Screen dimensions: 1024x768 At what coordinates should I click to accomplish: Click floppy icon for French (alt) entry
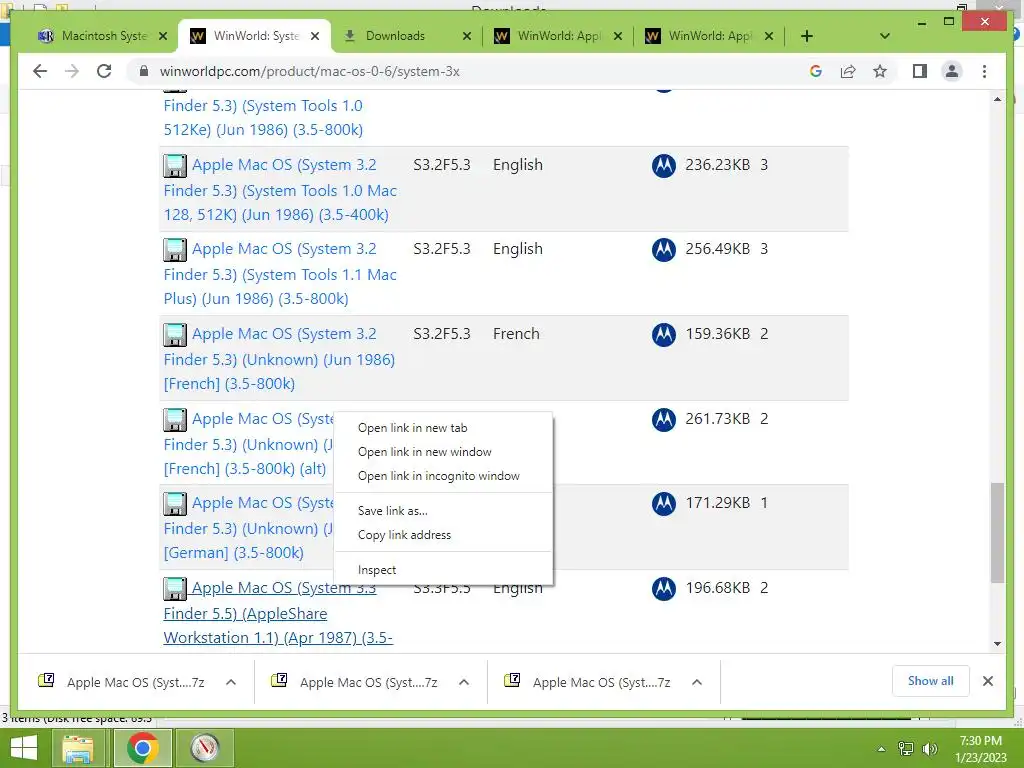click(174, 420)
